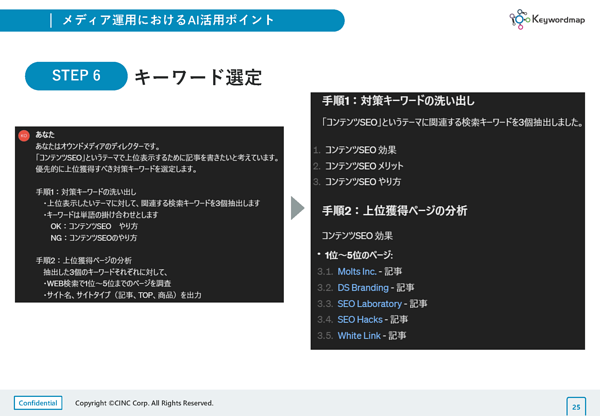Image resolution: width=600 pixels, height=416 pixels.
Task: Click the Copyright ©CINC Corp. footer text
Action: [144, 403]
